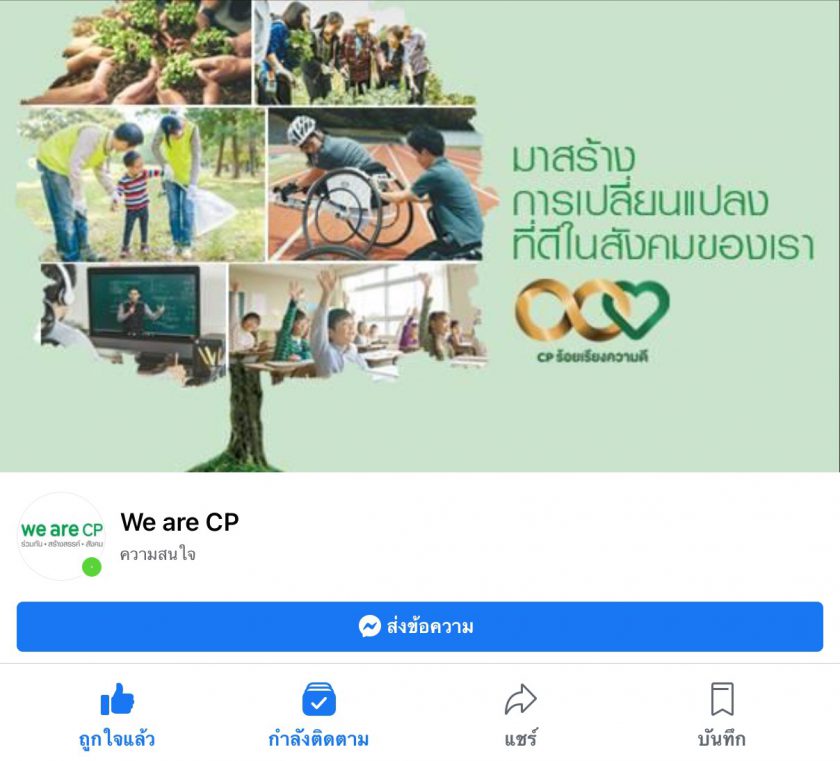This screenshot has width=840, height=761.
Task: Click the Messenger icon in the blue button
Action: pyautogui.click(x=370, y=627)
